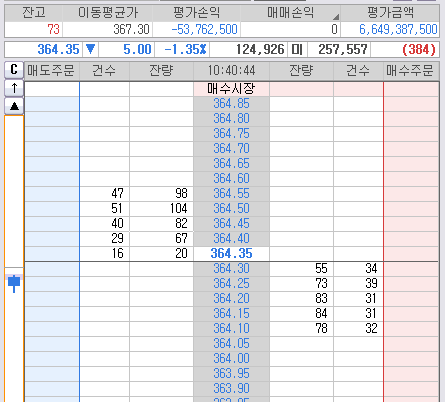Click the 평가금액 column header
Viewport: 445px width, 402px height.
tap(390, 13)
